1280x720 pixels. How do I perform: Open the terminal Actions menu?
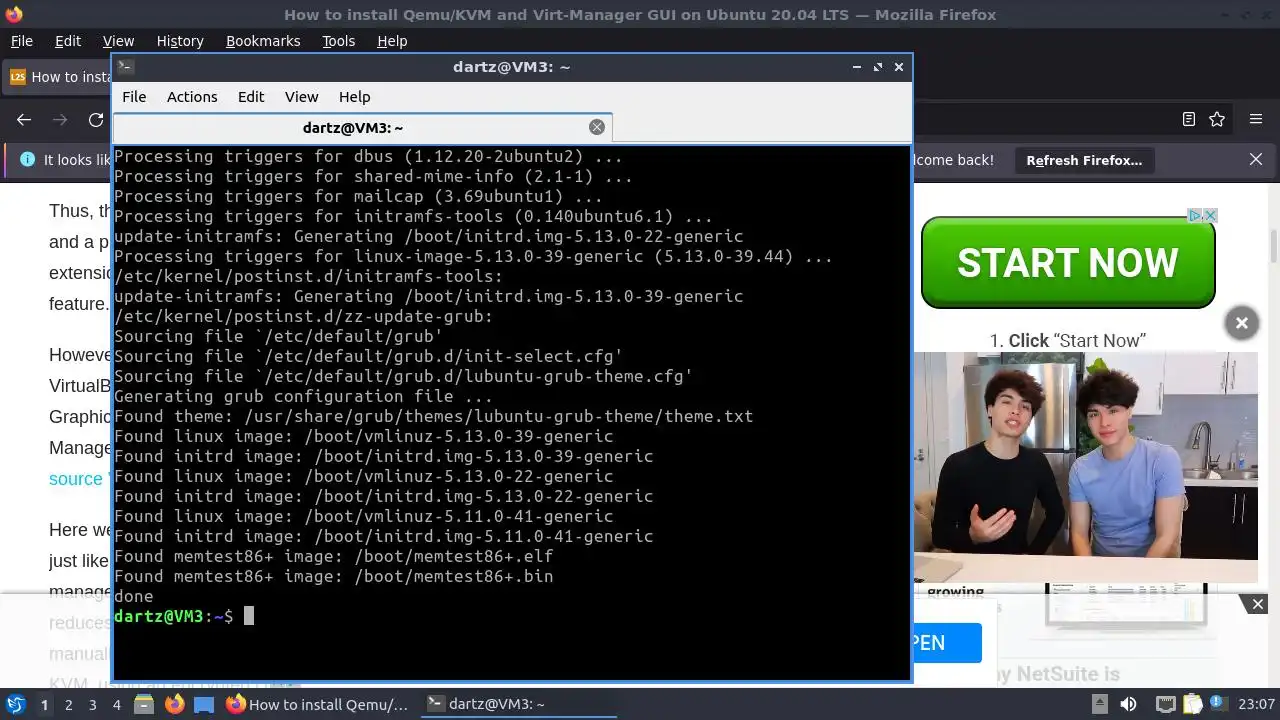click(x=192, y=97)
